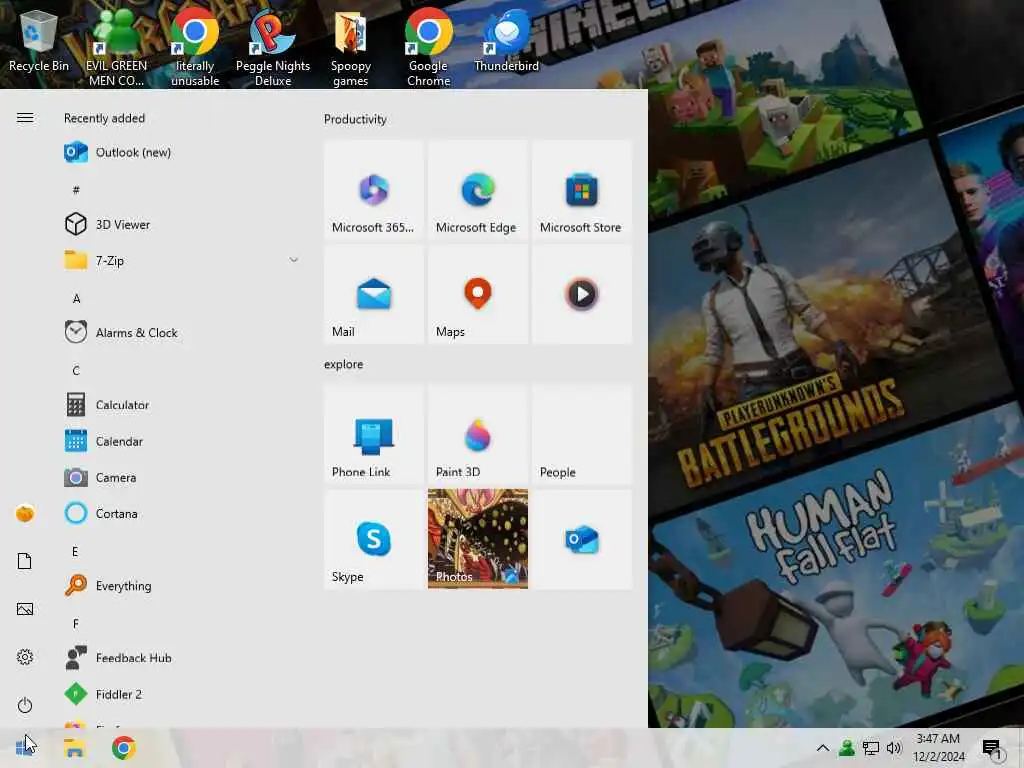Open the Outlook tile below People
1024x768 pixels.
582,539
